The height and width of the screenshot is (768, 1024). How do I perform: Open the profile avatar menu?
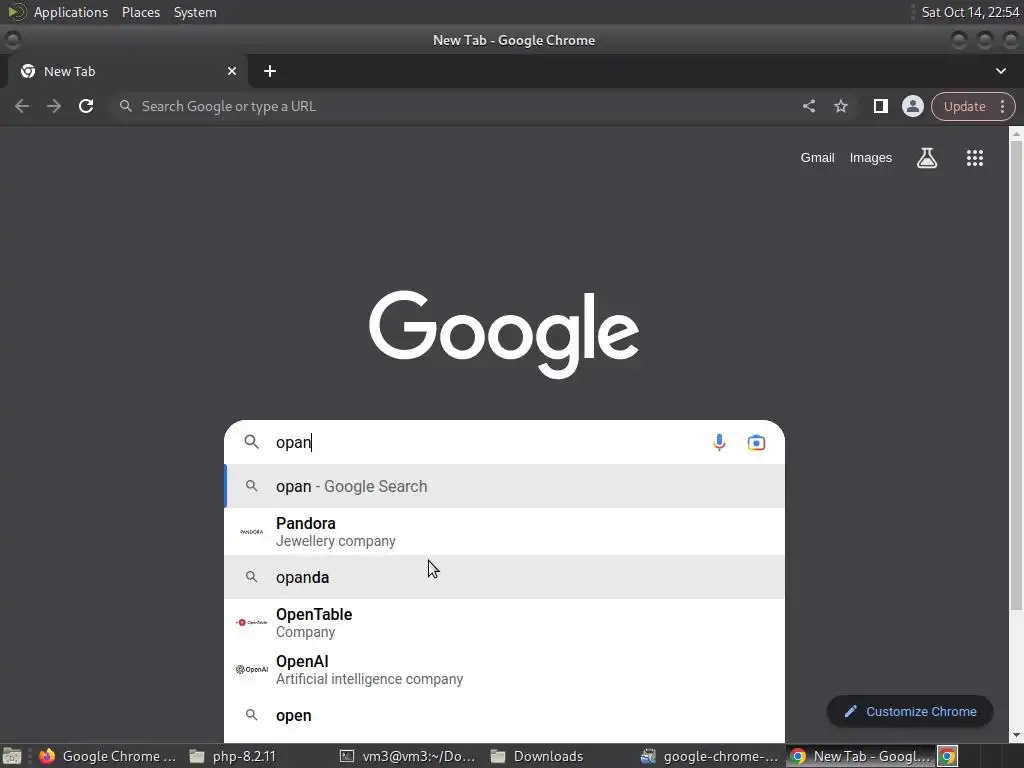click(912, 106)
